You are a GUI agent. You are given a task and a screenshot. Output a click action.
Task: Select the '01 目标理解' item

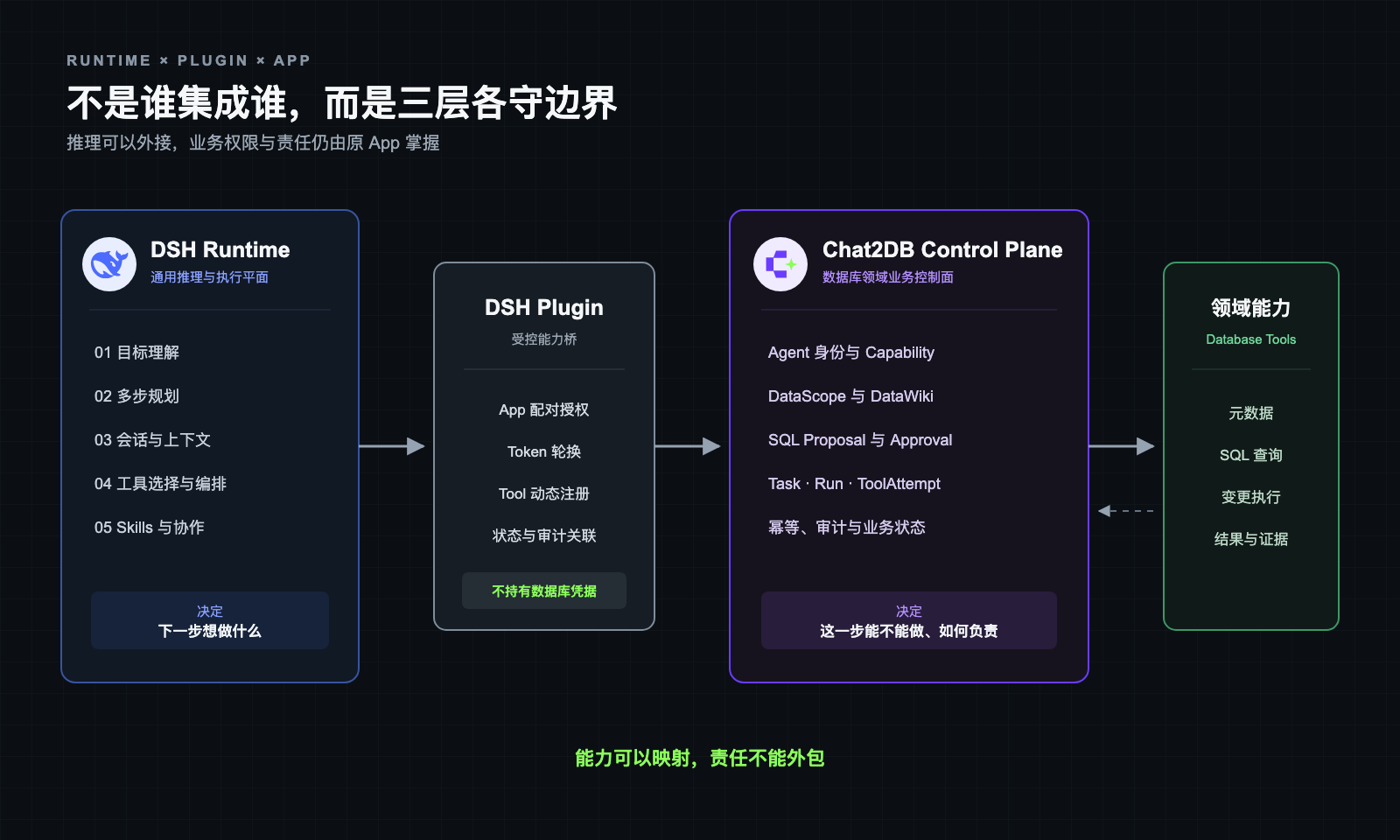(136, 353)
